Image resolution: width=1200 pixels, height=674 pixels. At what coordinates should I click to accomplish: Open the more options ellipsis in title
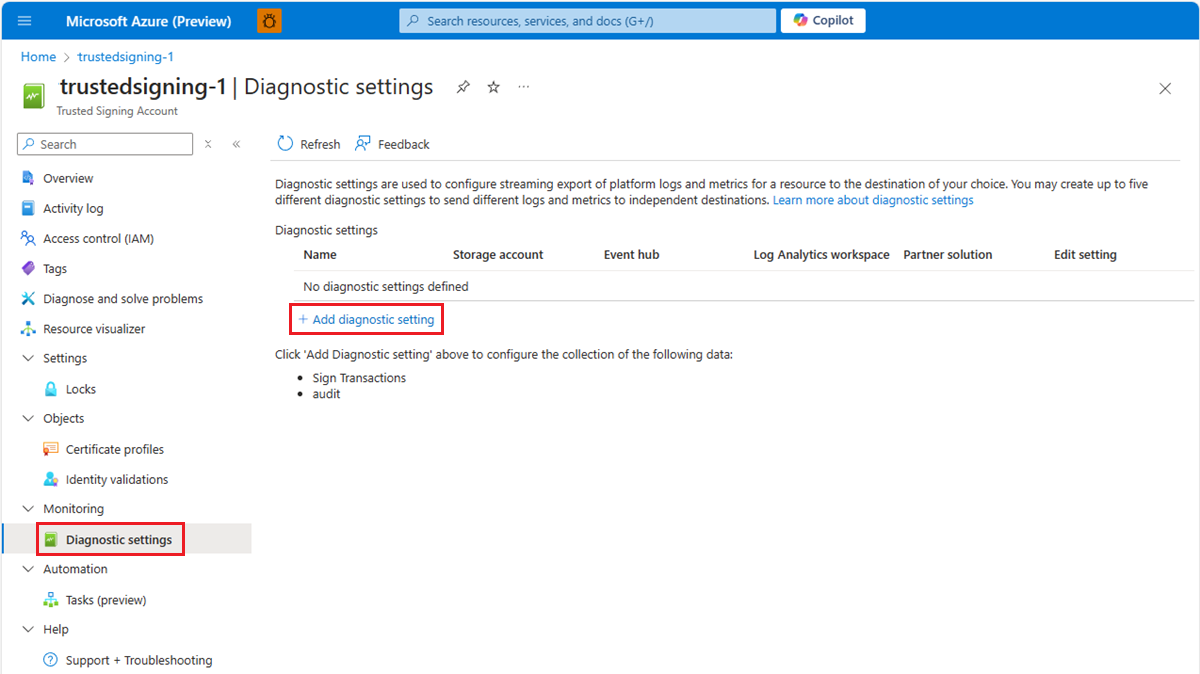[x=524, y=87]
